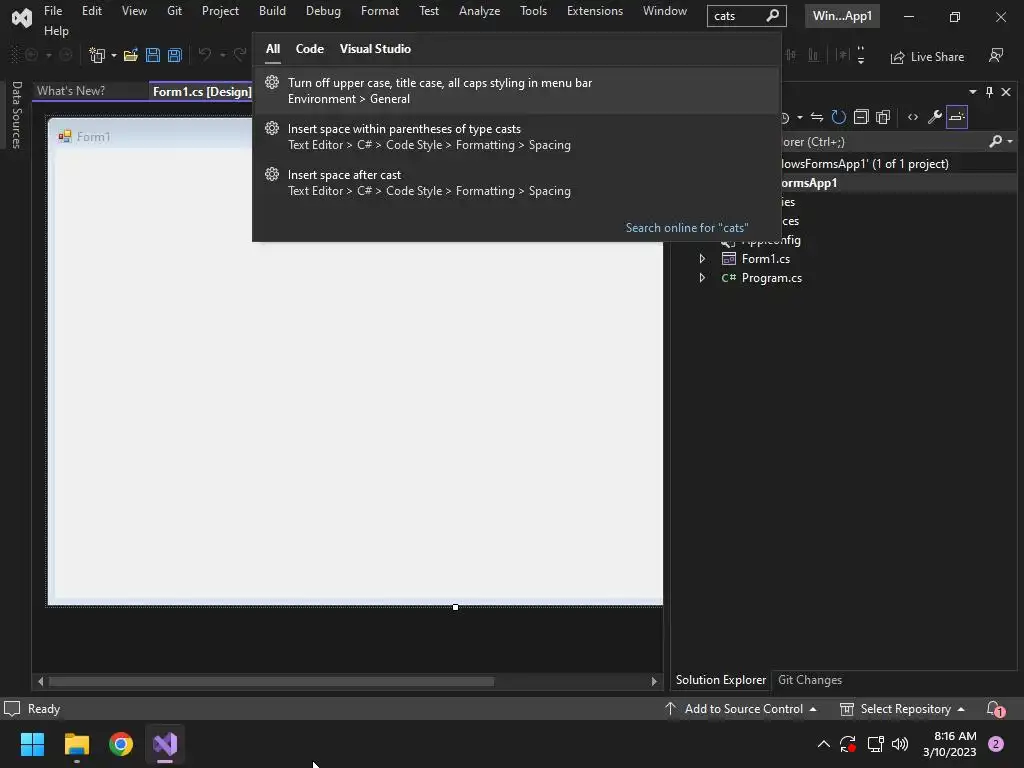Click the Sync with Active Document icon
The image size is (1024, 768).
[x=817, y=117]
